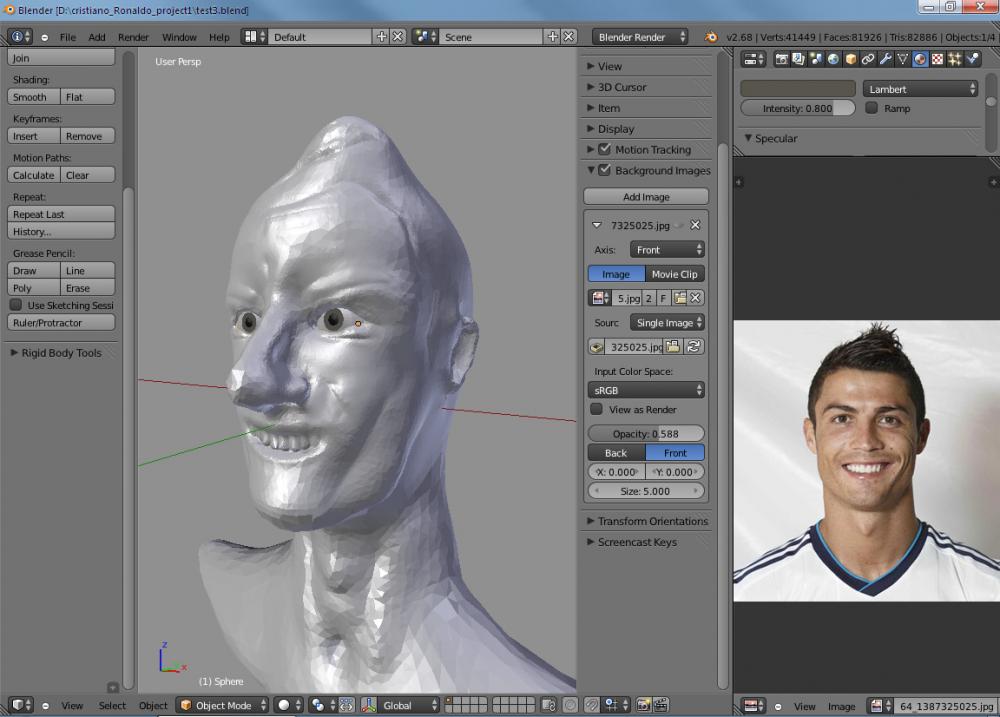Open the Object properties cube icon
The image size is (1000, 717).
pyautogui.click(x=851, y=59)
